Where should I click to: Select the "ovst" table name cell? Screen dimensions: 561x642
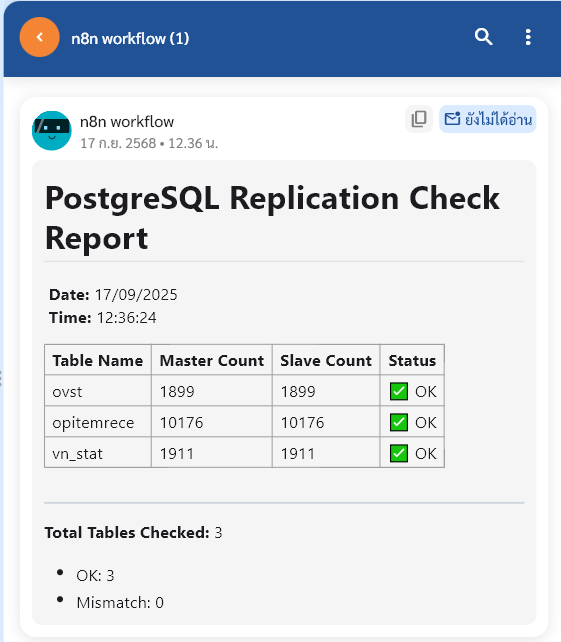[x=98, y=391]
